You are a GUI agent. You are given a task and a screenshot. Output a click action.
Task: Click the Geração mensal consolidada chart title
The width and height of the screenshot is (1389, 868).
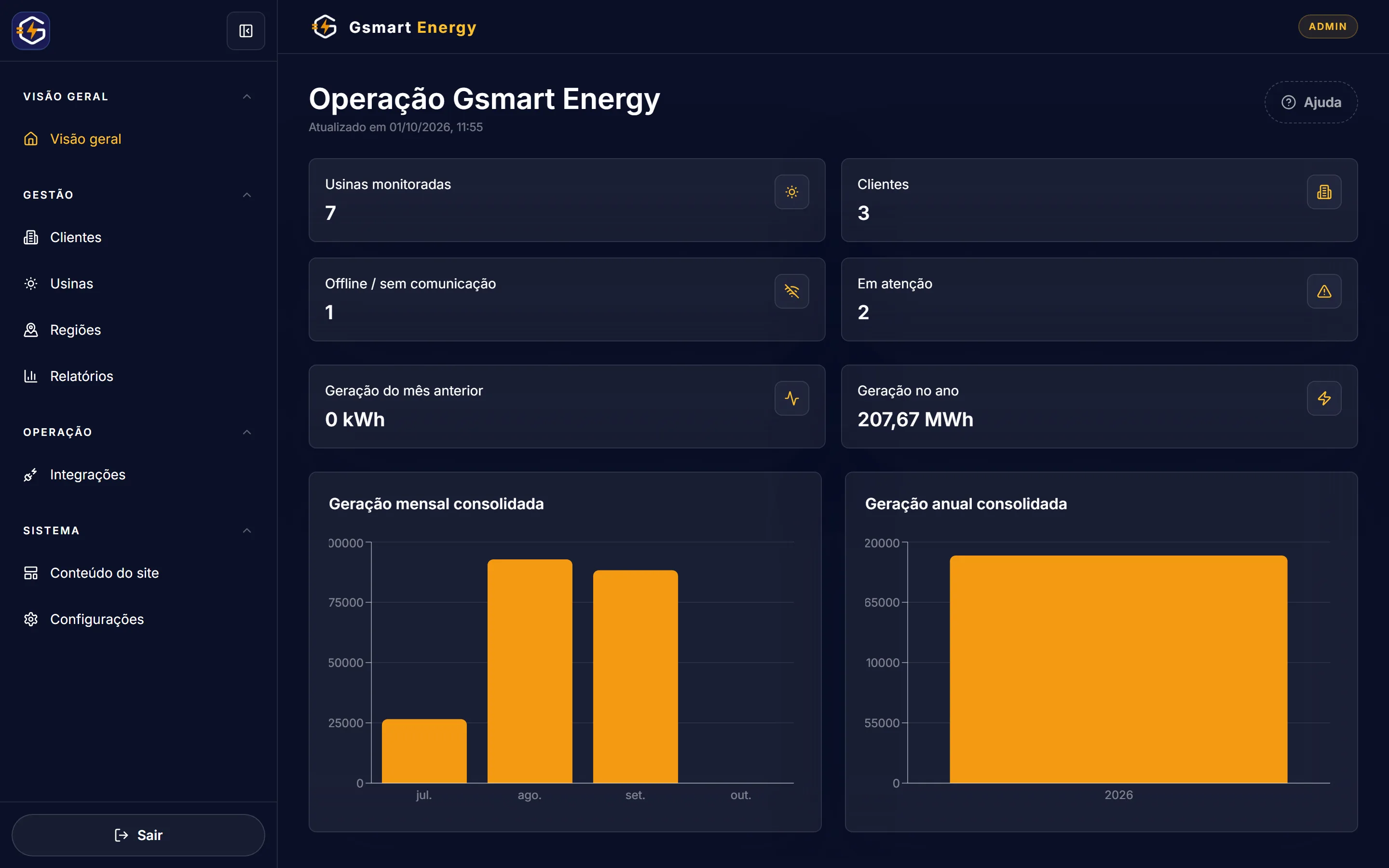pos(436,504)
